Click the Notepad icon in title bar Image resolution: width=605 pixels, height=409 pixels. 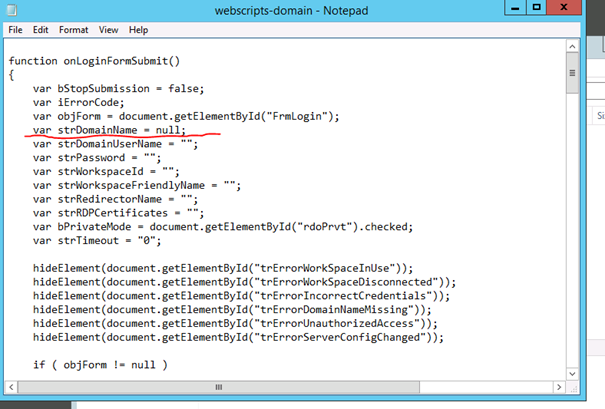(x=12, y=10)
